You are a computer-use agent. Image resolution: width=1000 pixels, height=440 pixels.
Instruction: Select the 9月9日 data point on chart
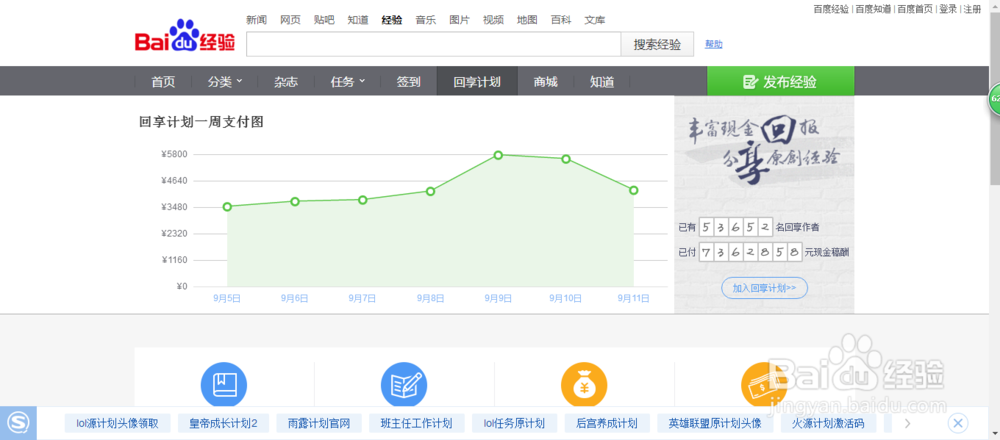tap(498, 155)
